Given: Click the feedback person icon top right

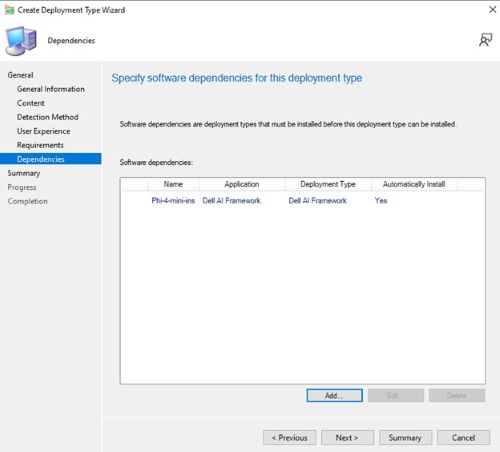Looking at the screenshot, I should [485, 40].
